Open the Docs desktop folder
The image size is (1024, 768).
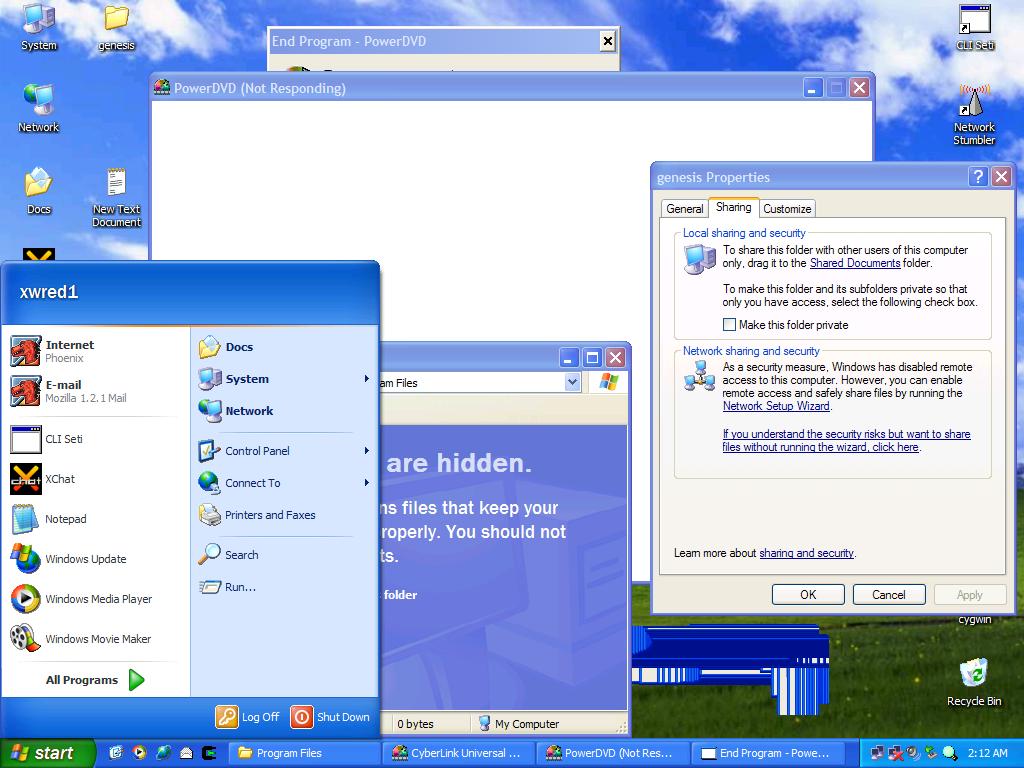click(x=39, y=190)
